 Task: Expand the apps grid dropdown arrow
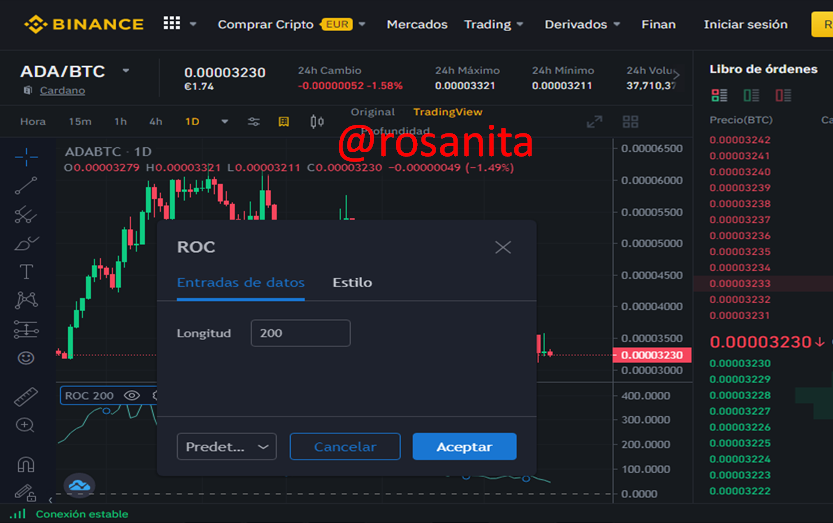pos(193,24)
